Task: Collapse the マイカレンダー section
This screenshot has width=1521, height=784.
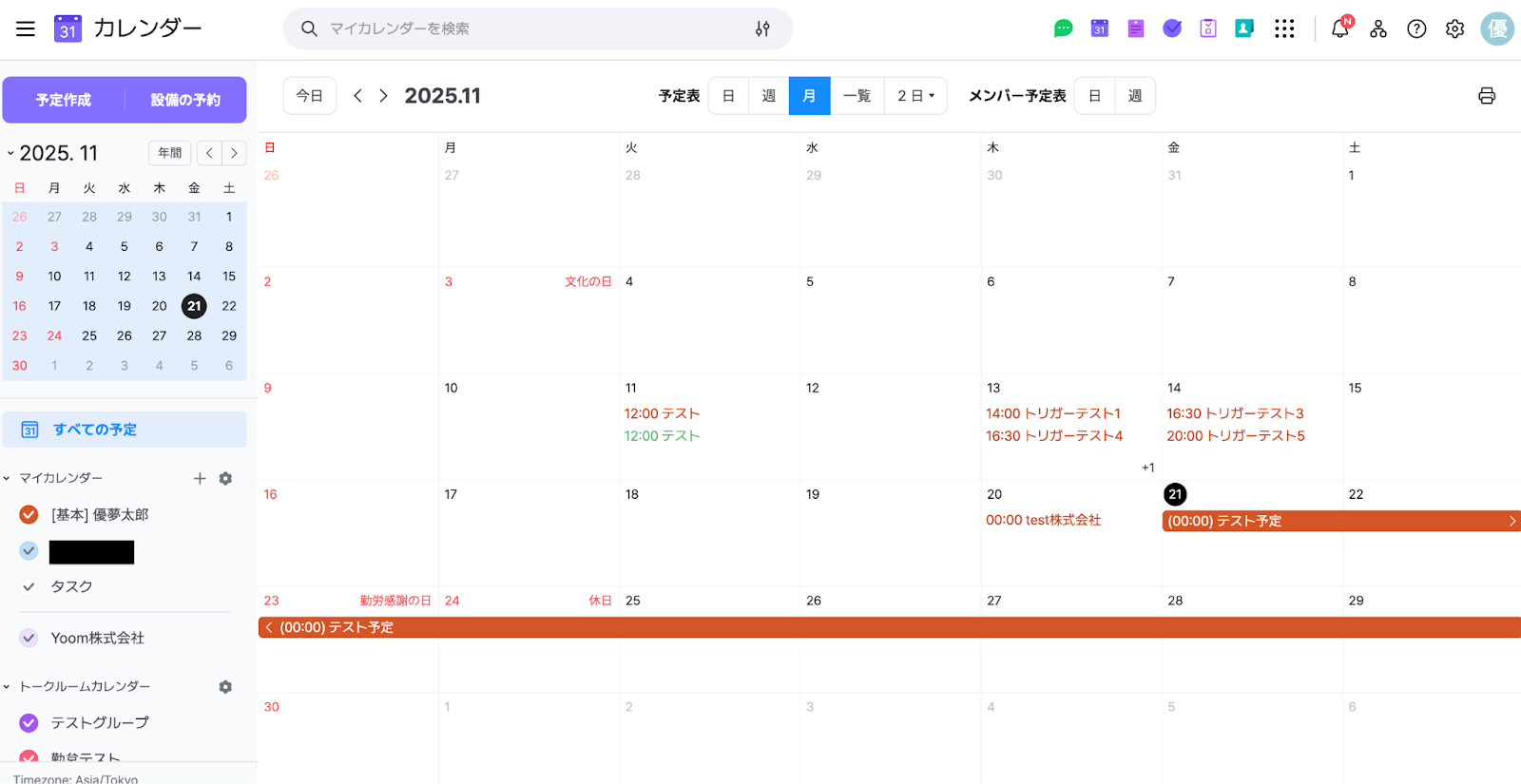Action: point(8,478)
